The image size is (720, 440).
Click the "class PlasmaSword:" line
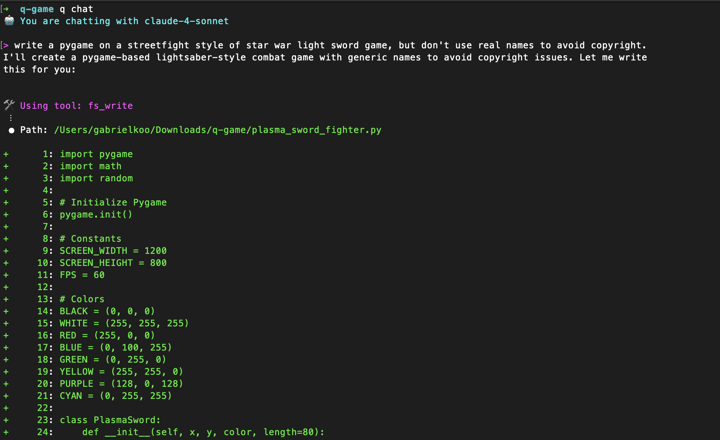(110, 420)
